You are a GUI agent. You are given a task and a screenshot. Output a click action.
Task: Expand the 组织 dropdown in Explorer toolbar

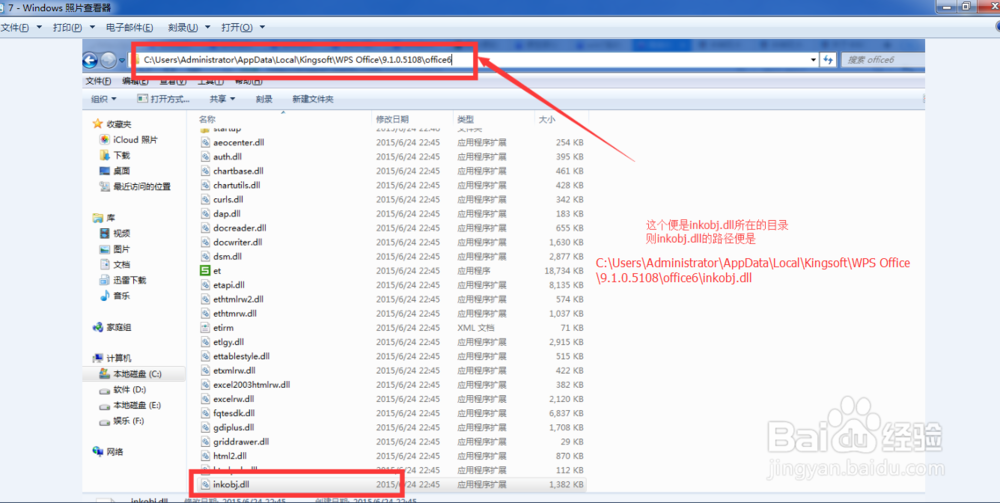point(104,99)
